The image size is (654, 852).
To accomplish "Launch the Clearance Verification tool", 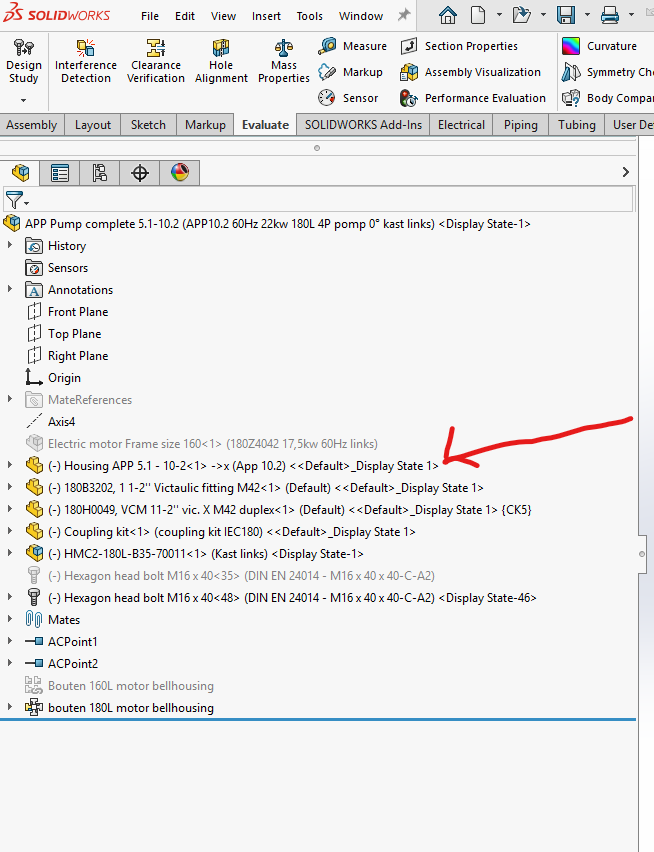I will 156,62.
